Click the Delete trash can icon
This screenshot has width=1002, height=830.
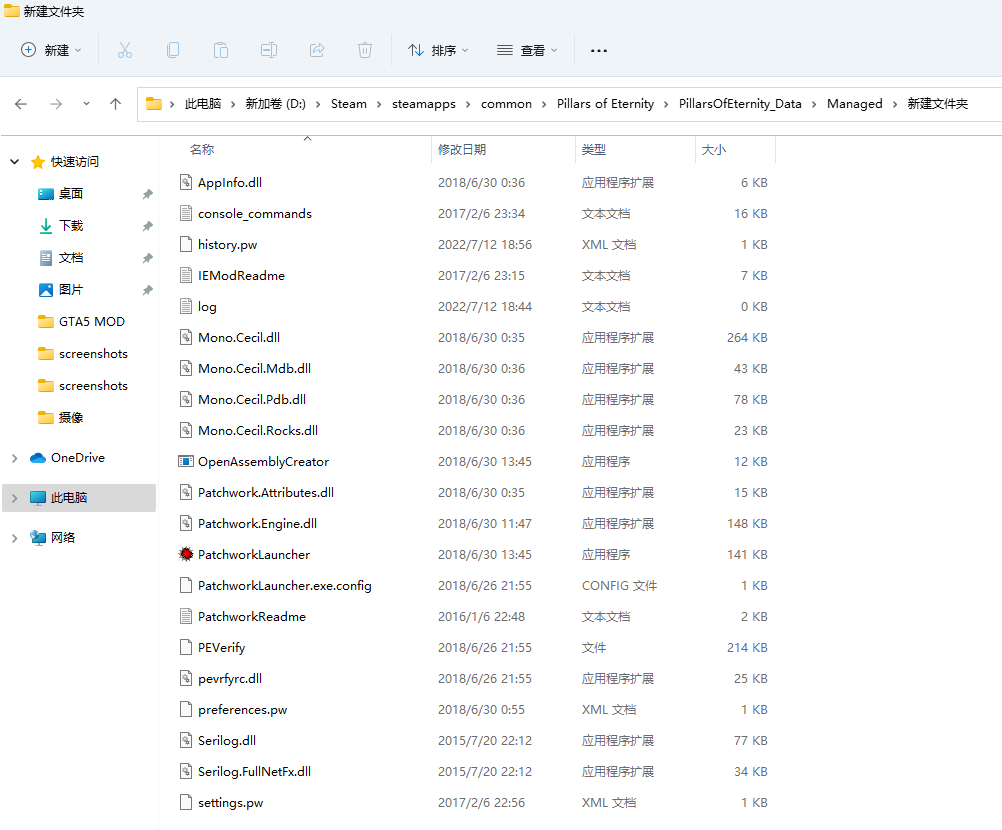click(x=365, y=50)
